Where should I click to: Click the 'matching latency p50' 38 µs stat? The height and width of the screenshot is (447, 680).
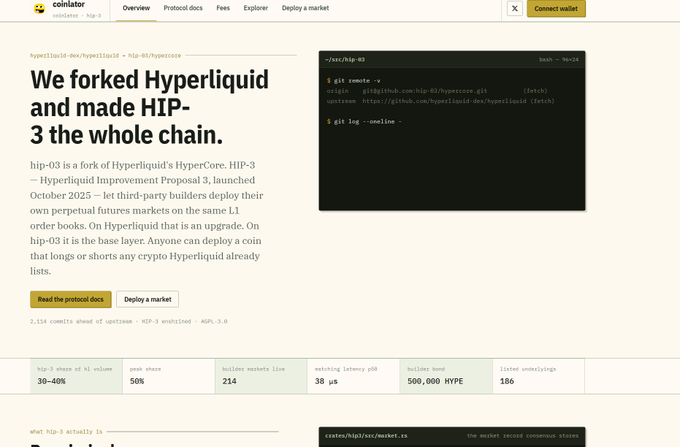pyautogui.click(x=353, y=376)
